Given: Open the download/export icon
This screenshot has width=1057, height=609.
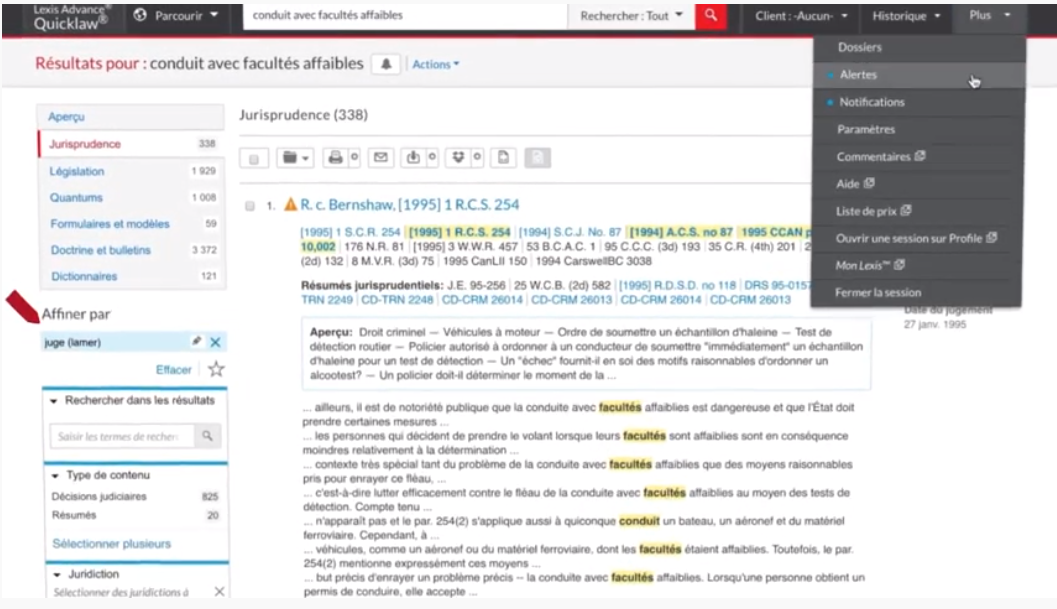Looking at the screenshot, I should pos(415,159).
